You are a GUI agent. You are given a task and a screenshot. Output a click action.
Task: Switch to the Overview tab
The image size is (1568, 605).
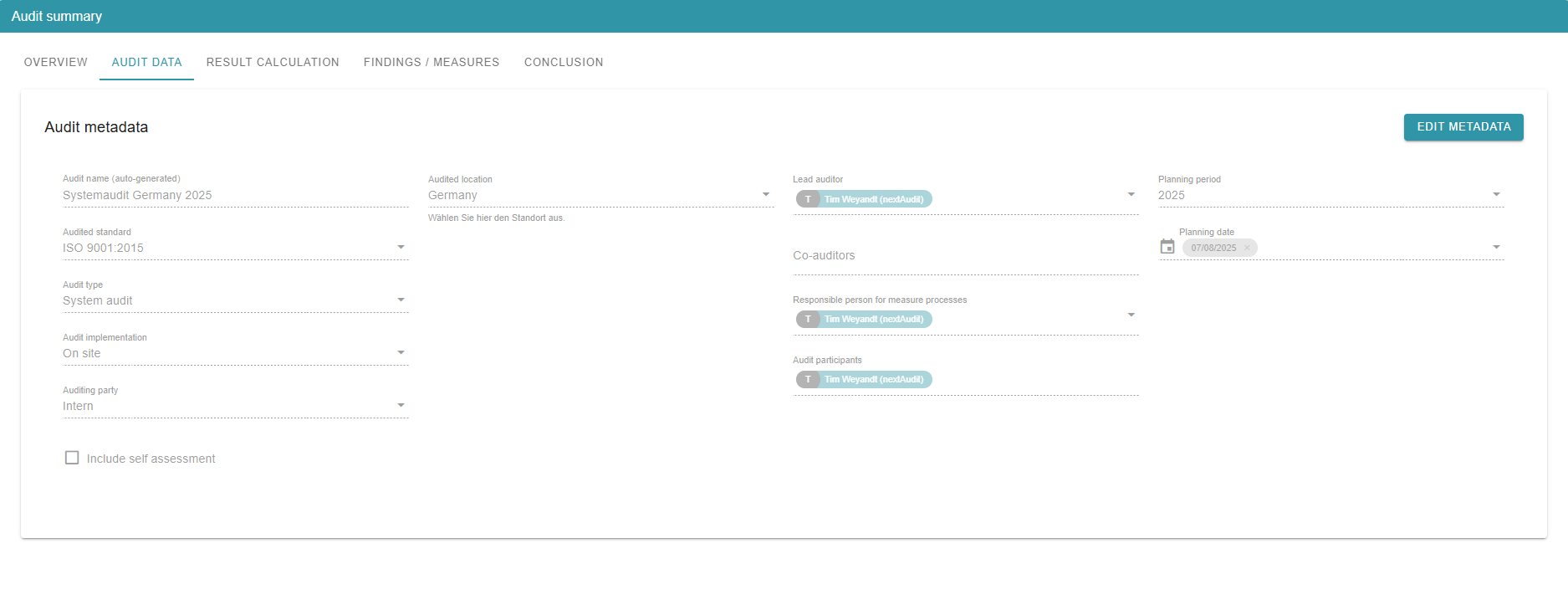[x=56, y=62]
